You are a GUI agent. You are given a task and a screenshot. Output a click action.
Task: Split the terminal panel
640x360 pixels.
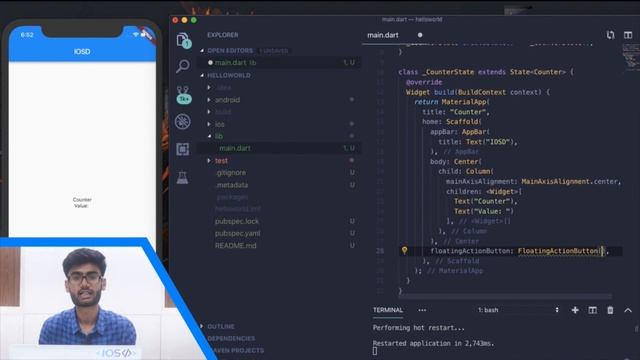pyautogui.click(x=592, y=310)
